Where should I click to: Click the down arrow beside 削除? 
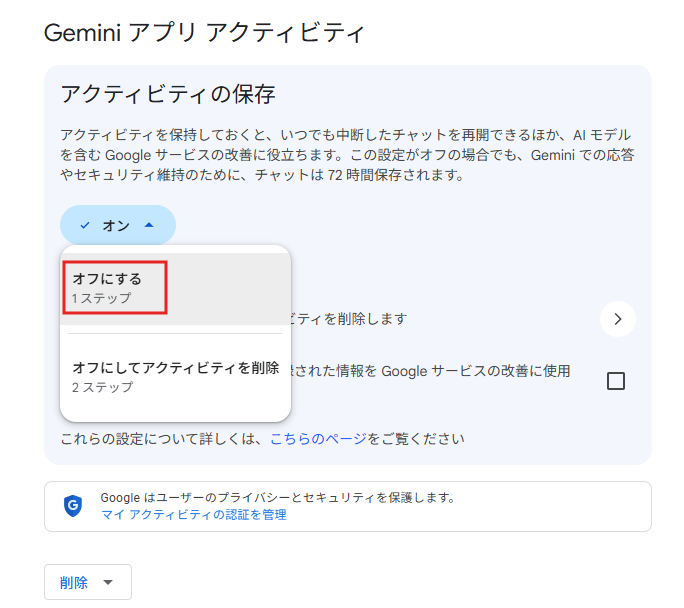pos(109,583)
